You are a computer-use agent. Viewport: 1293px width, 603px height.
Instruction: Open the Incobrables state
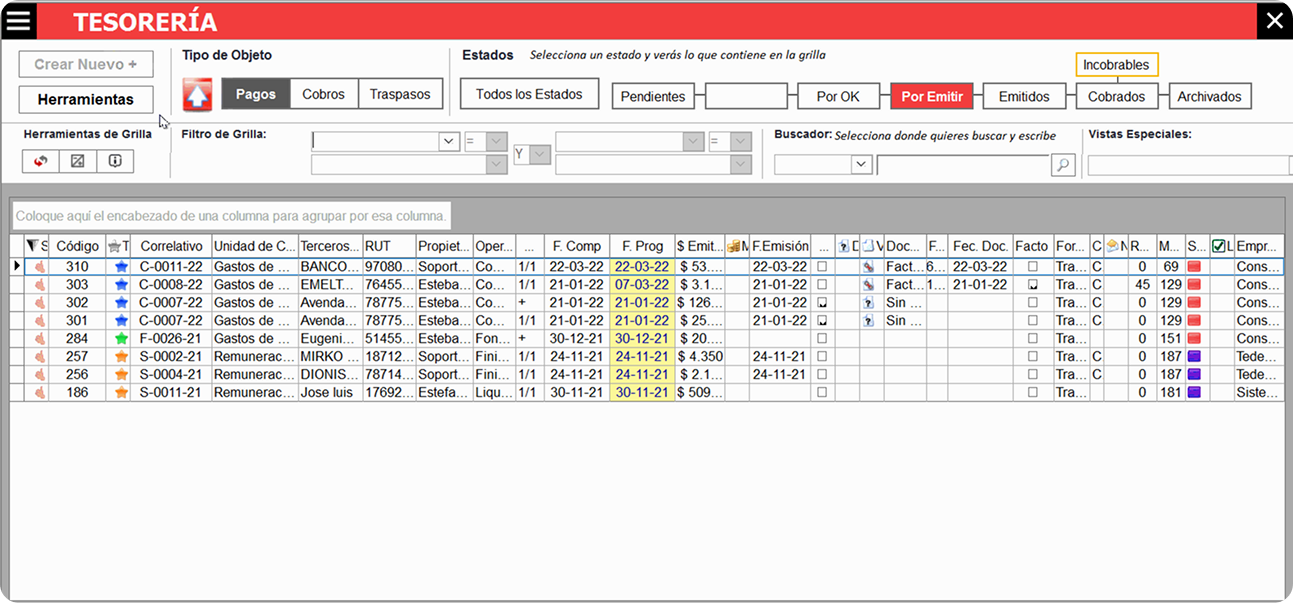click(1117, 65)
